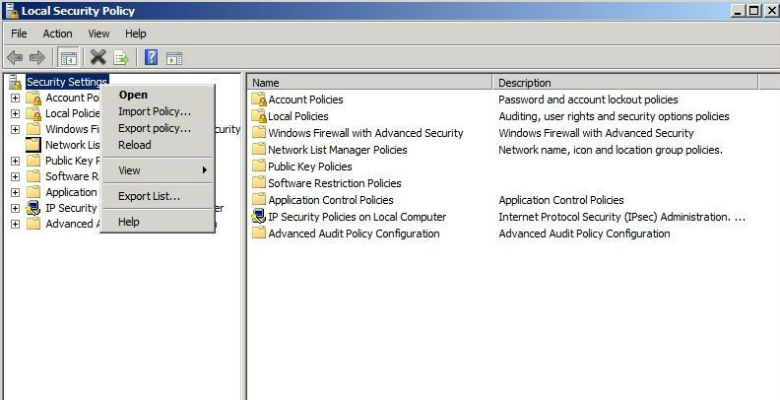Open the File menu

point(19,33)
